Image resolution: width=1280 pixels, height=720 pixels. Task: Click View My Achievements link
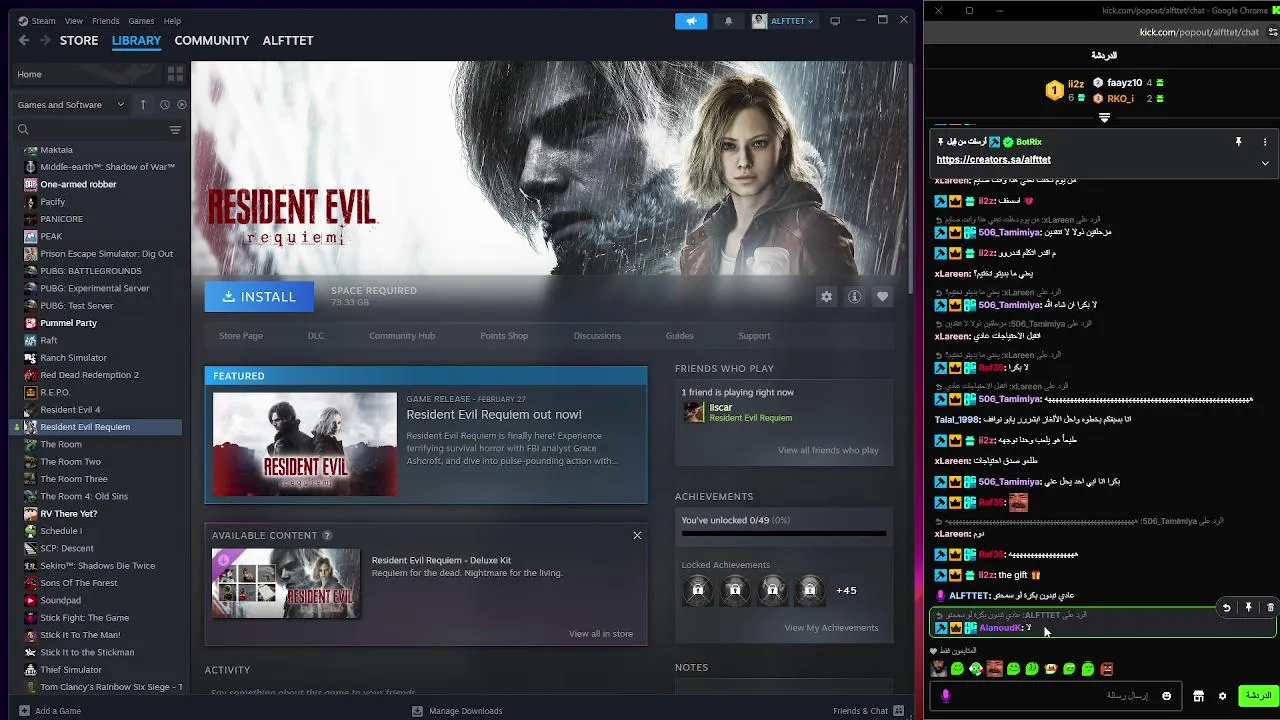click(x=831, y=628)
